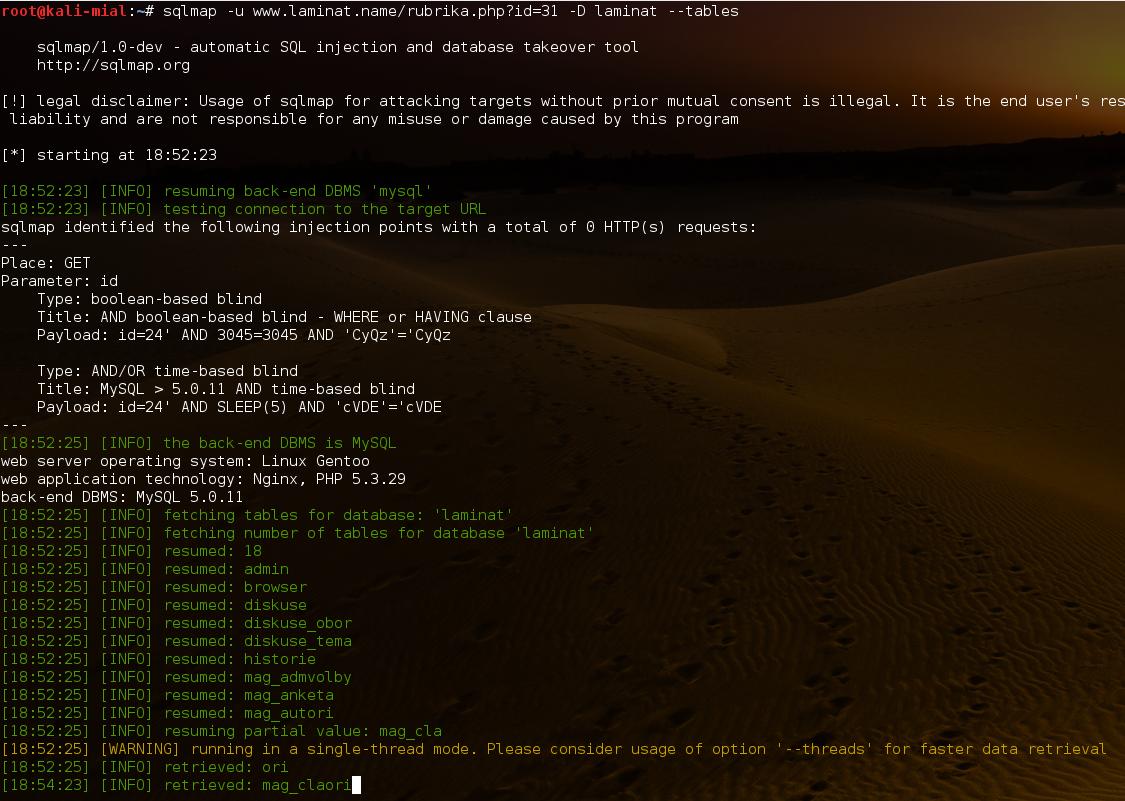This screenshot has height=801, width=1125.
Task: Click the 'resumed: admin' table name
Action: click(266, 568)
